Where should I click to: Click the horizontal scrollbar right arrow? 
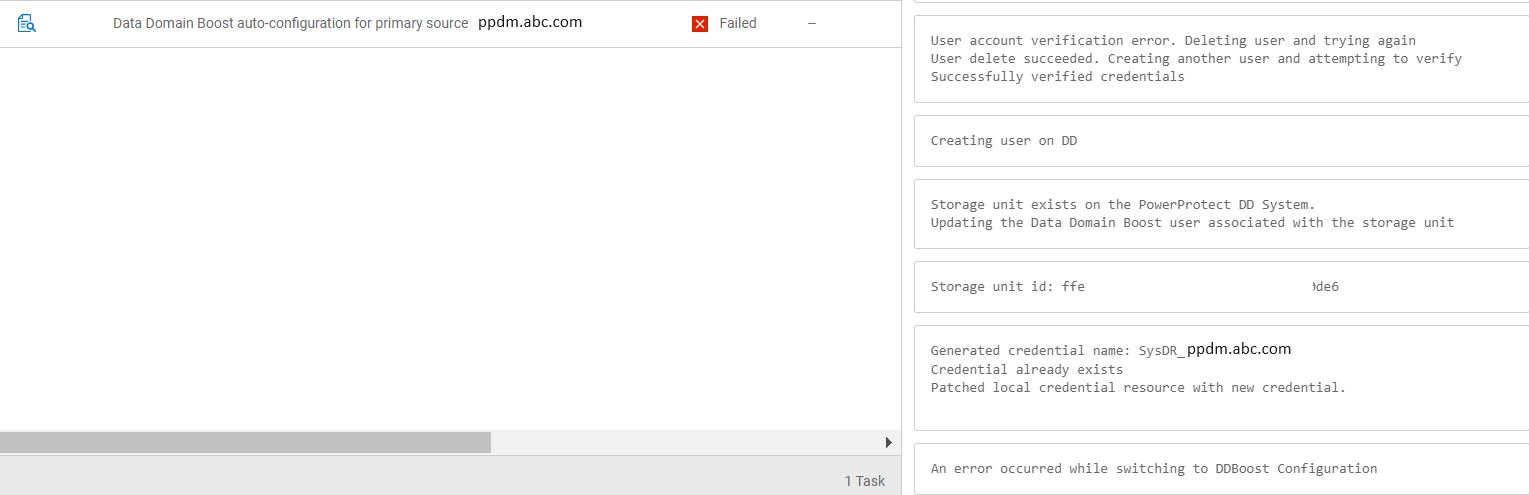889,442
